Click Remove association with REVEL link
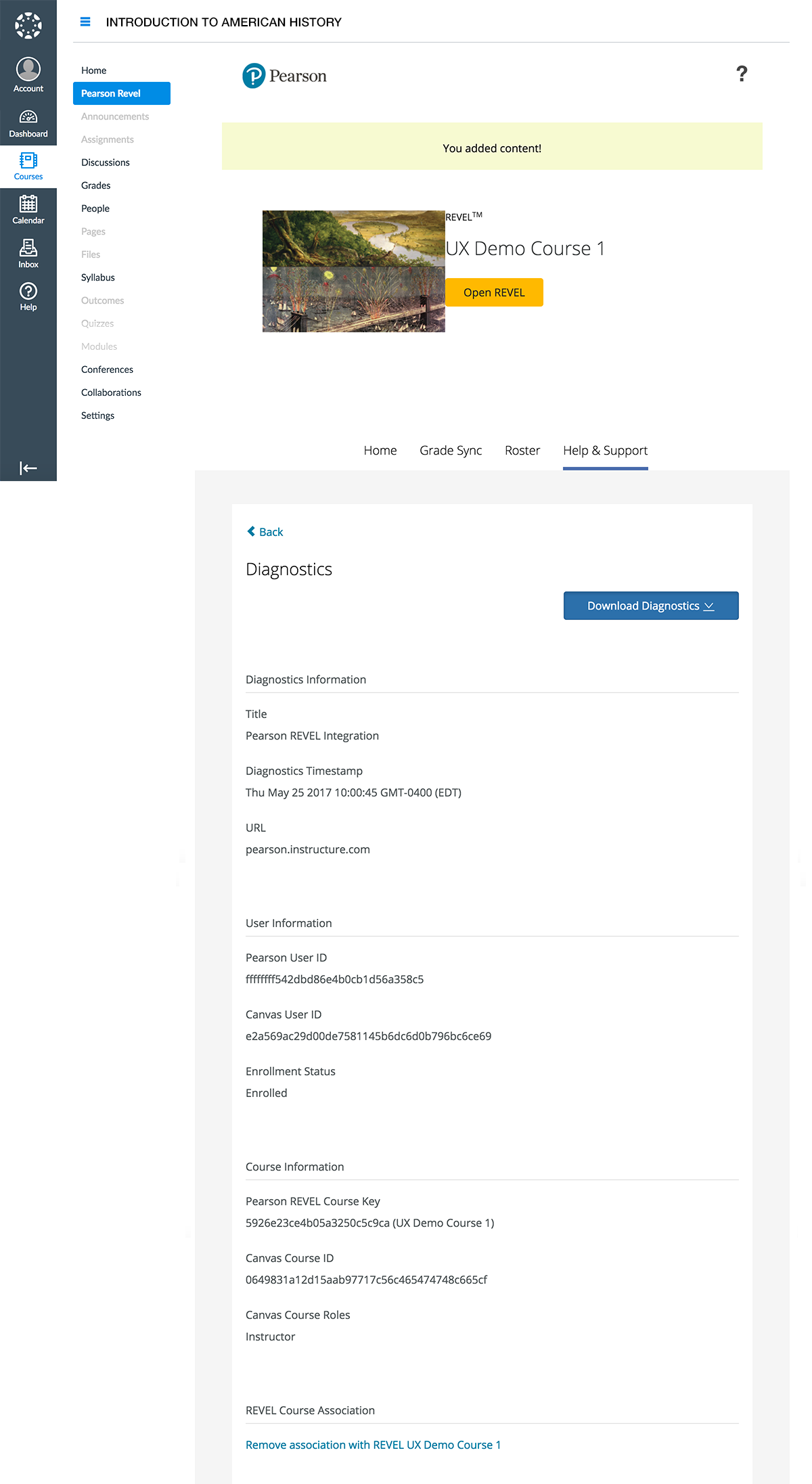The height and width of the screenshot is (1484, 812). (373, 1445)
